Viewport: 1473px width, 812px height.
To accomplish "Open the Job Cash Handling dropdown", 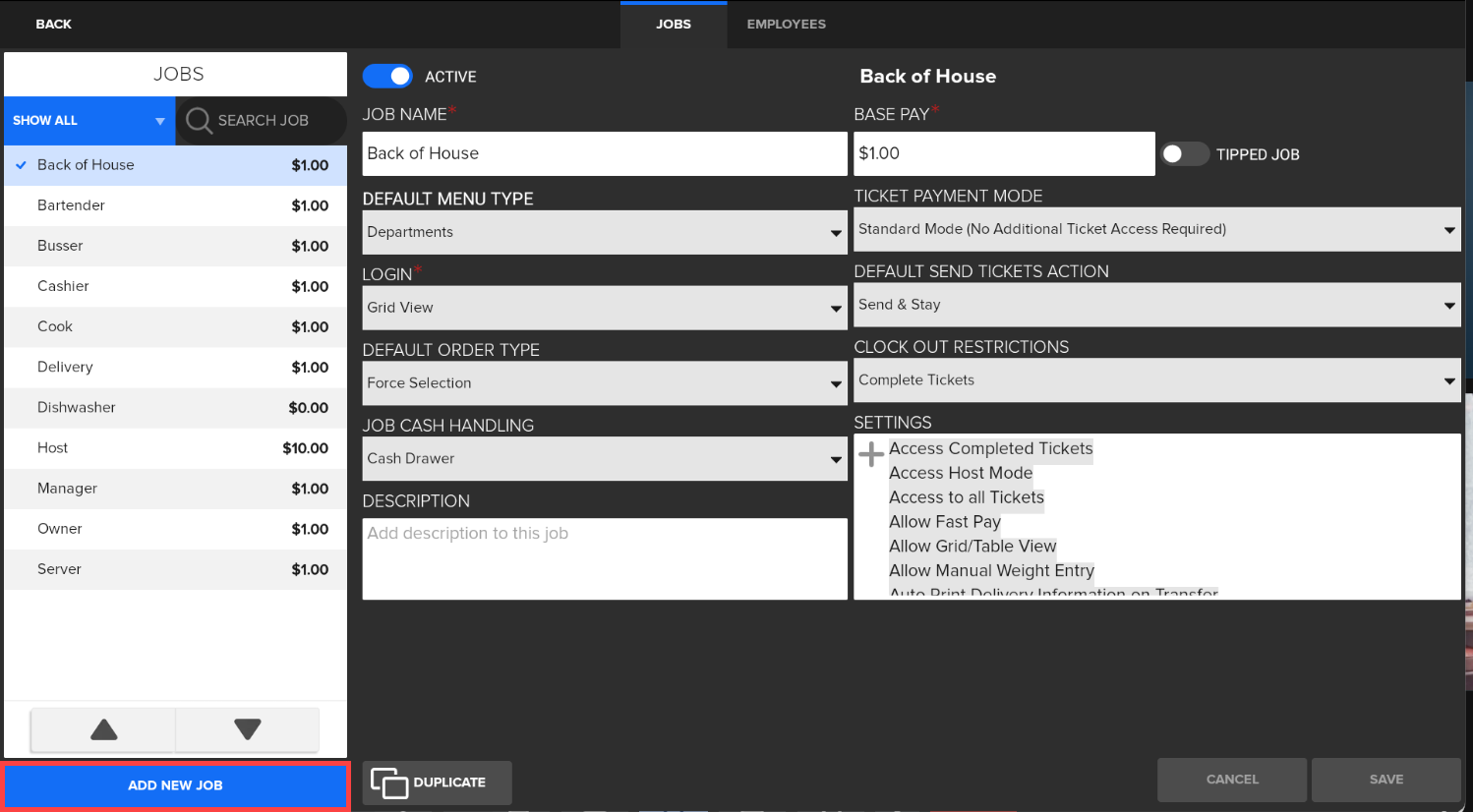I will (604, 459).
